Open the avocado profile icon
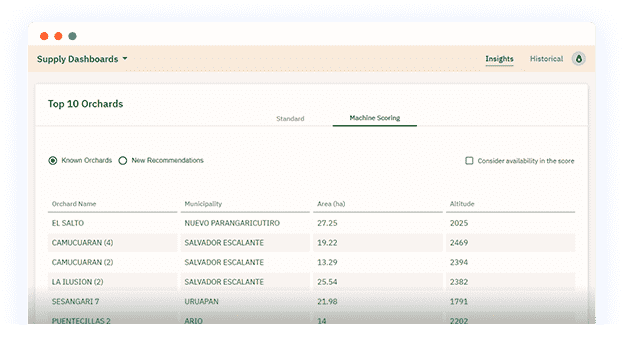The image size is (624, 361). [x=579, y=59]
